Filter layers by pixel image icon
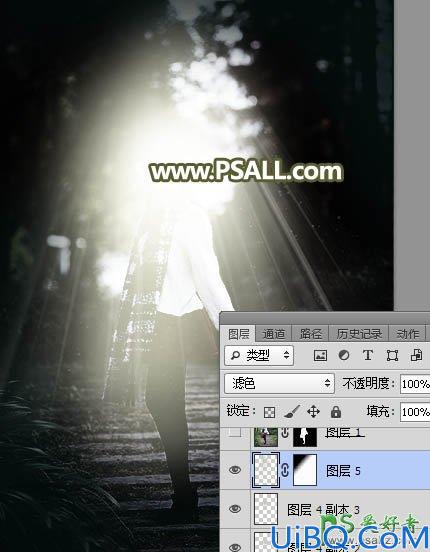The image size is (430, 552). pyautogui.click(x=320, y=356)
